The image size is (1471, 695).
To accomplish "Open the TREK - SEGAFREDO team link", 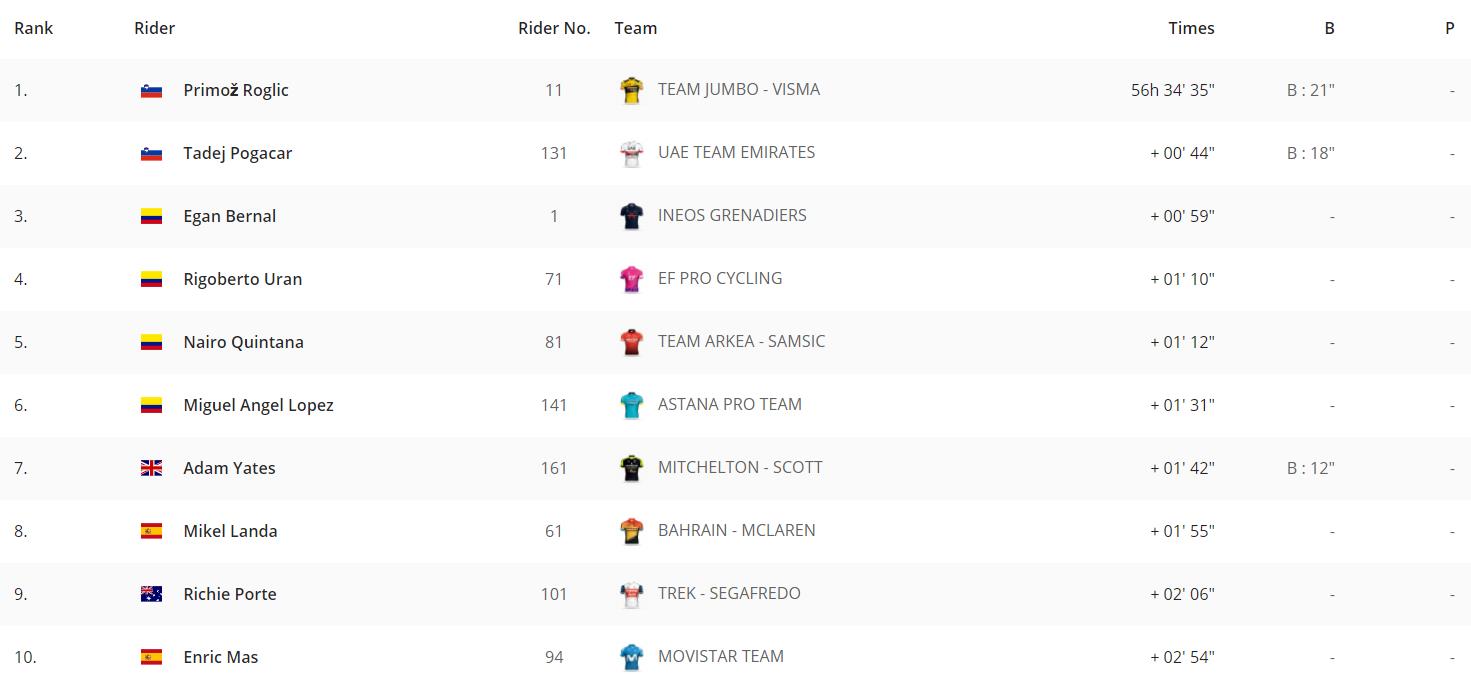I will click(x=729, y=593).
